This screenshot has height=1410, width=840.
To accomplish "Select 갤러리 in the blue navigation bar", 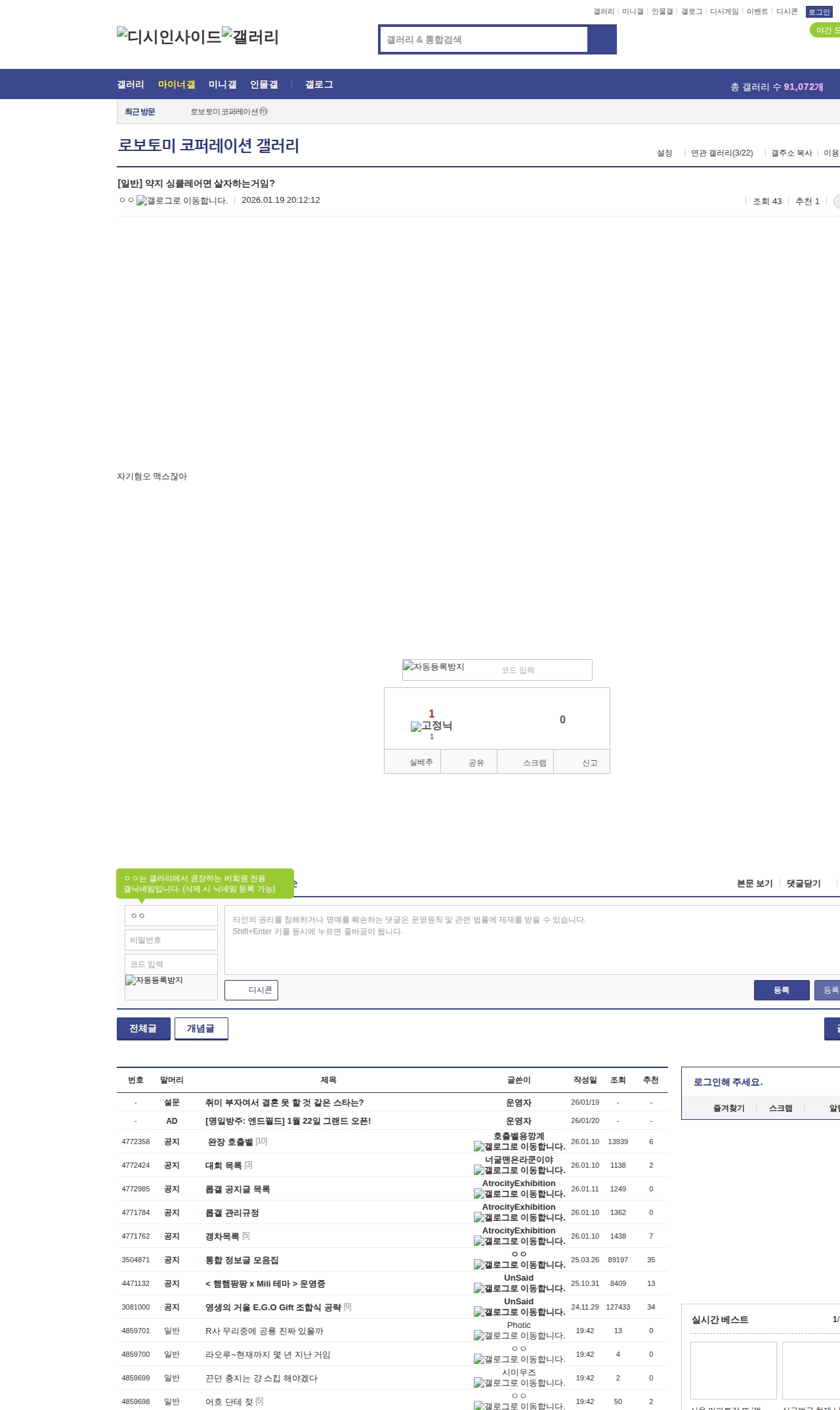I will [131, 85].
